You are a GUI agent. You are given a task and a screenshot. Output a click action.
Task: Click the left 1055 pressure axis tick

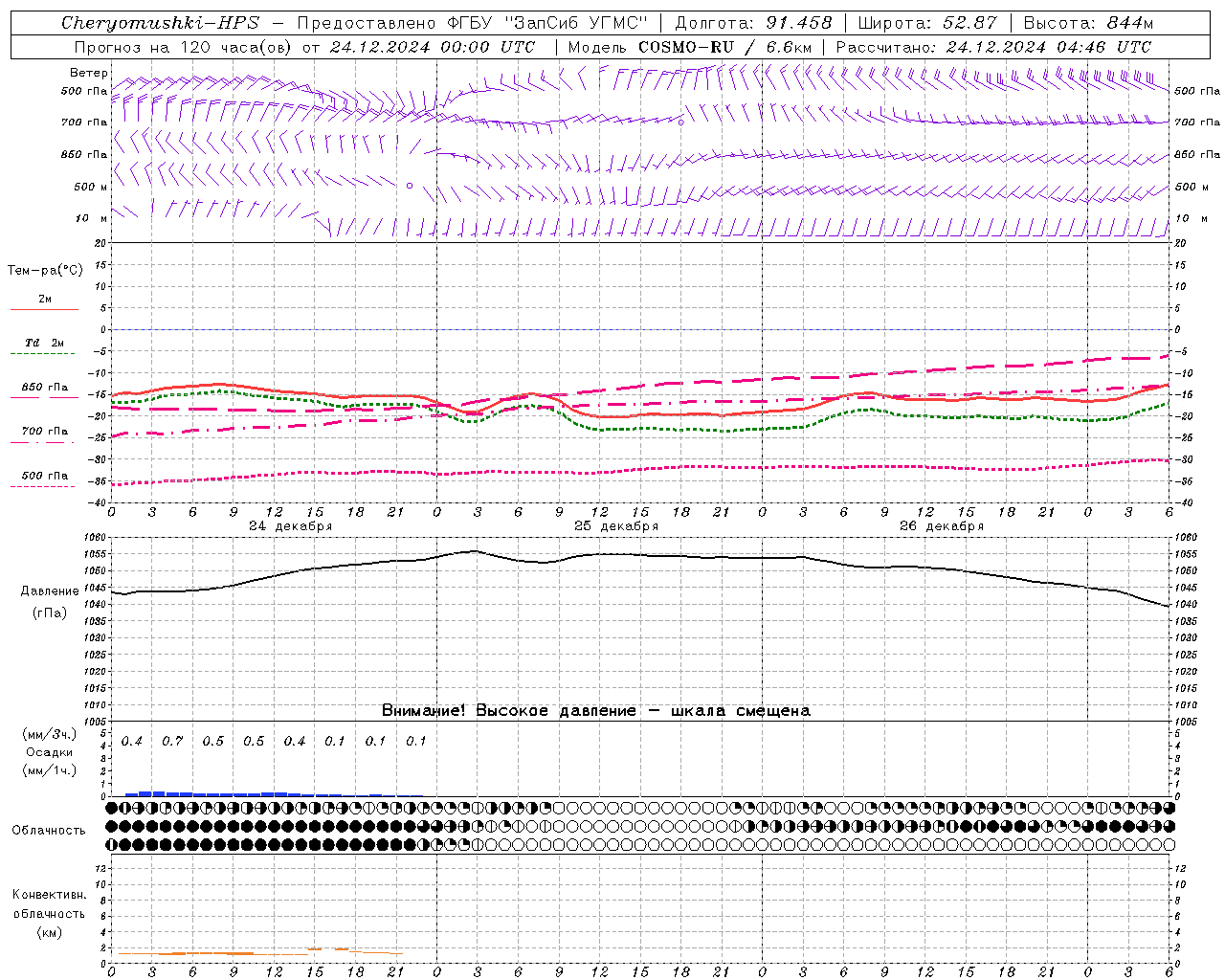tap(97, 554)
